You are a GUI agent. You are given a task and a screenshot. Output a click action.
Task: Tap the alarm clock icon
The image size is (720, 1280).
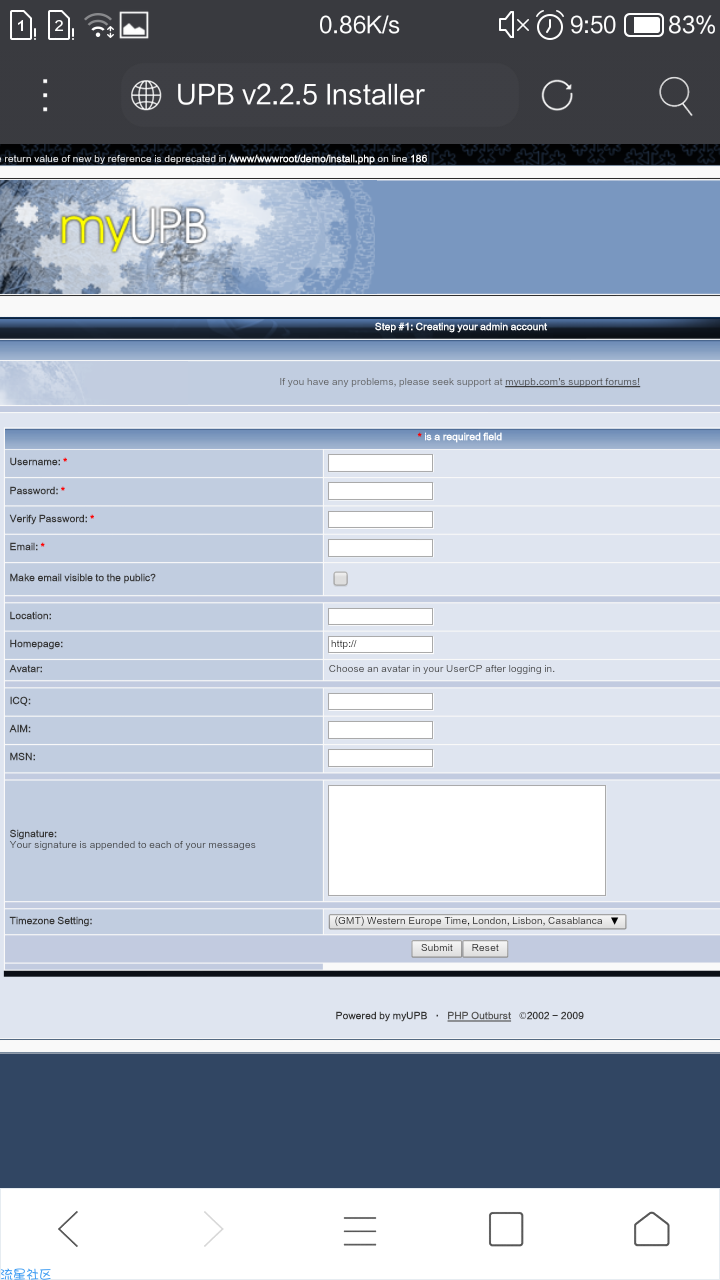tap(550, 25)
